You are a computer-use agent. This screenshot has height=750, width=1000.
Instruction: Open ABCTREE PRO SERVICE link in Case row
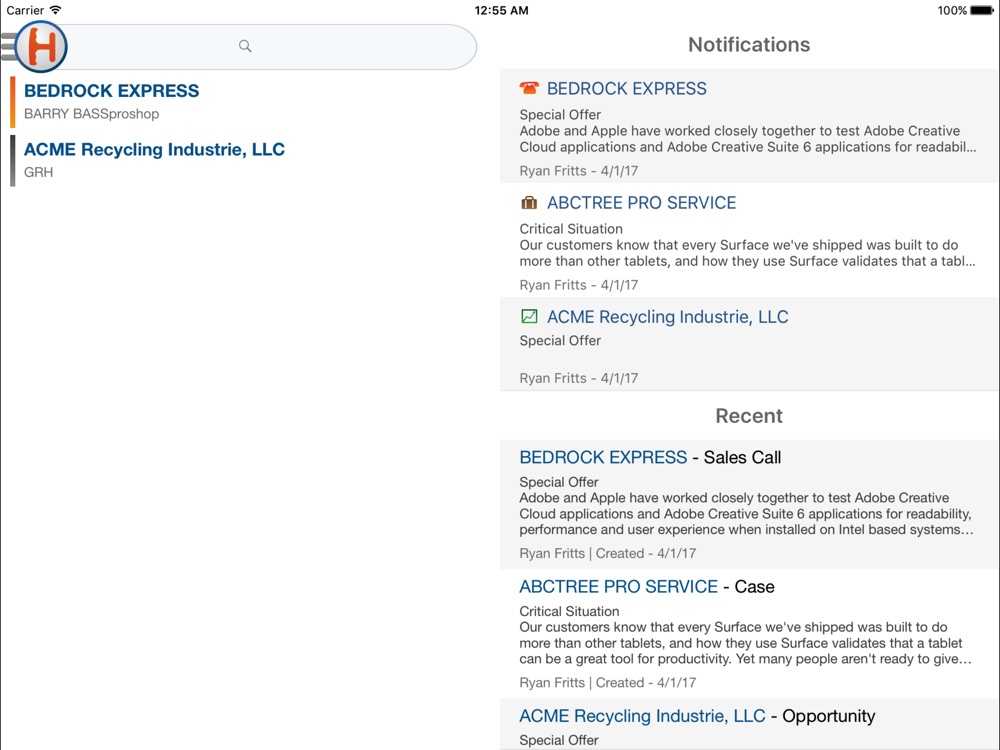point(619,587)
